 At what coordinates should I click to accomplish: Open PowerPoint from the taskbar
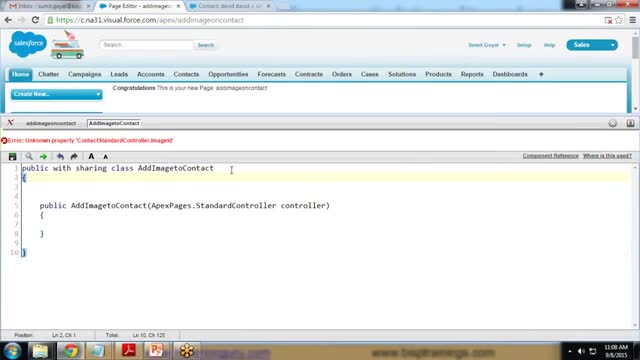(156, 351)
